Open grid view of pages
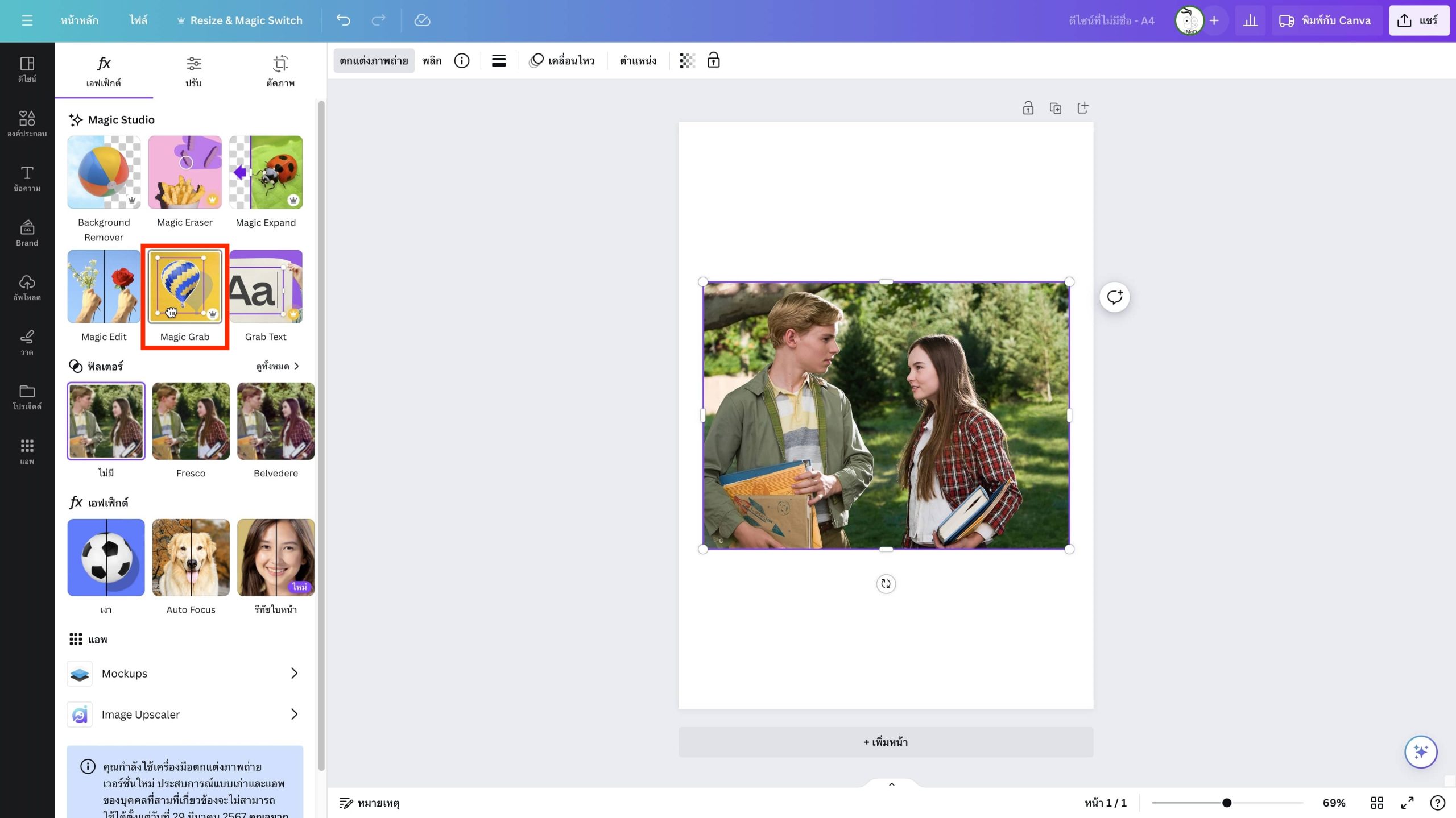The width and height of the screenshot is (1456, 818). pos(1376,803)
